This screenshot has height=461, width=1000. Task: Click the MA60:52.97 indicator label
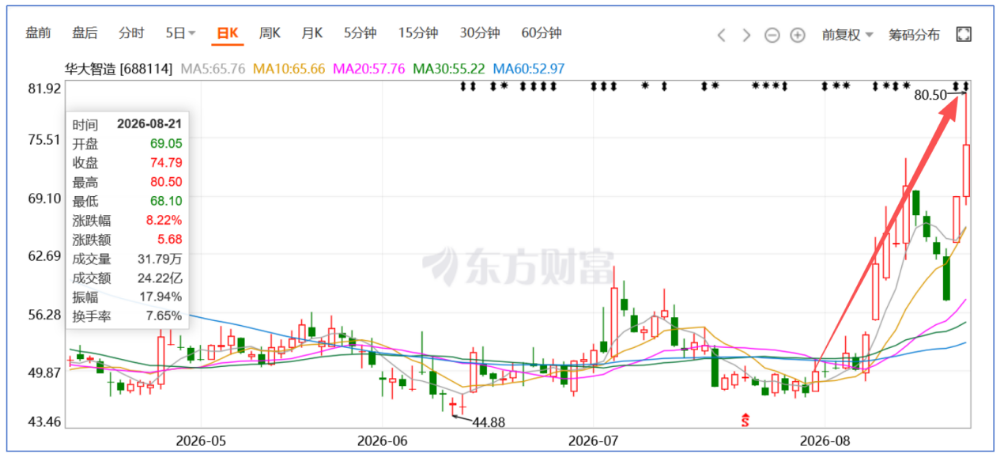click(x=529, y=69)
